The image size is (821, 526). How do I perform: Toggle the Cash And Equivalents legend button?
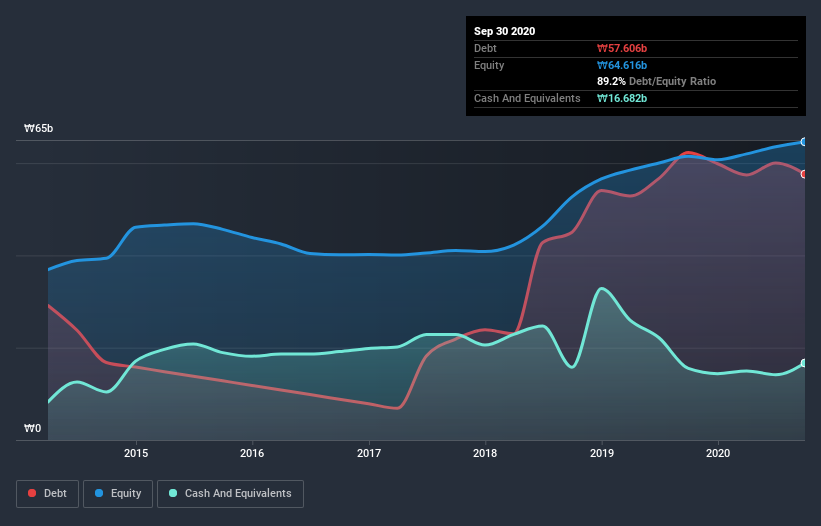pos(230,494)
